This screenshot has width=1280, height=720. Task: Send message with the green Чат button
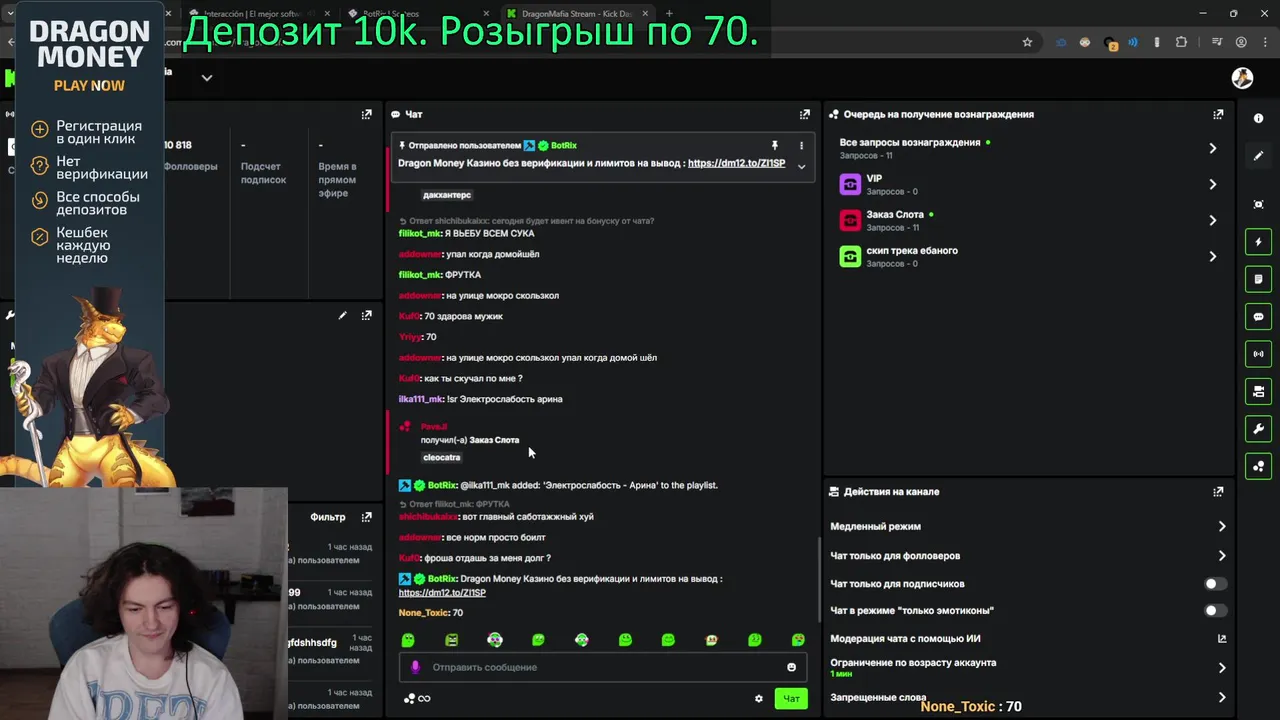click(791, 698)
